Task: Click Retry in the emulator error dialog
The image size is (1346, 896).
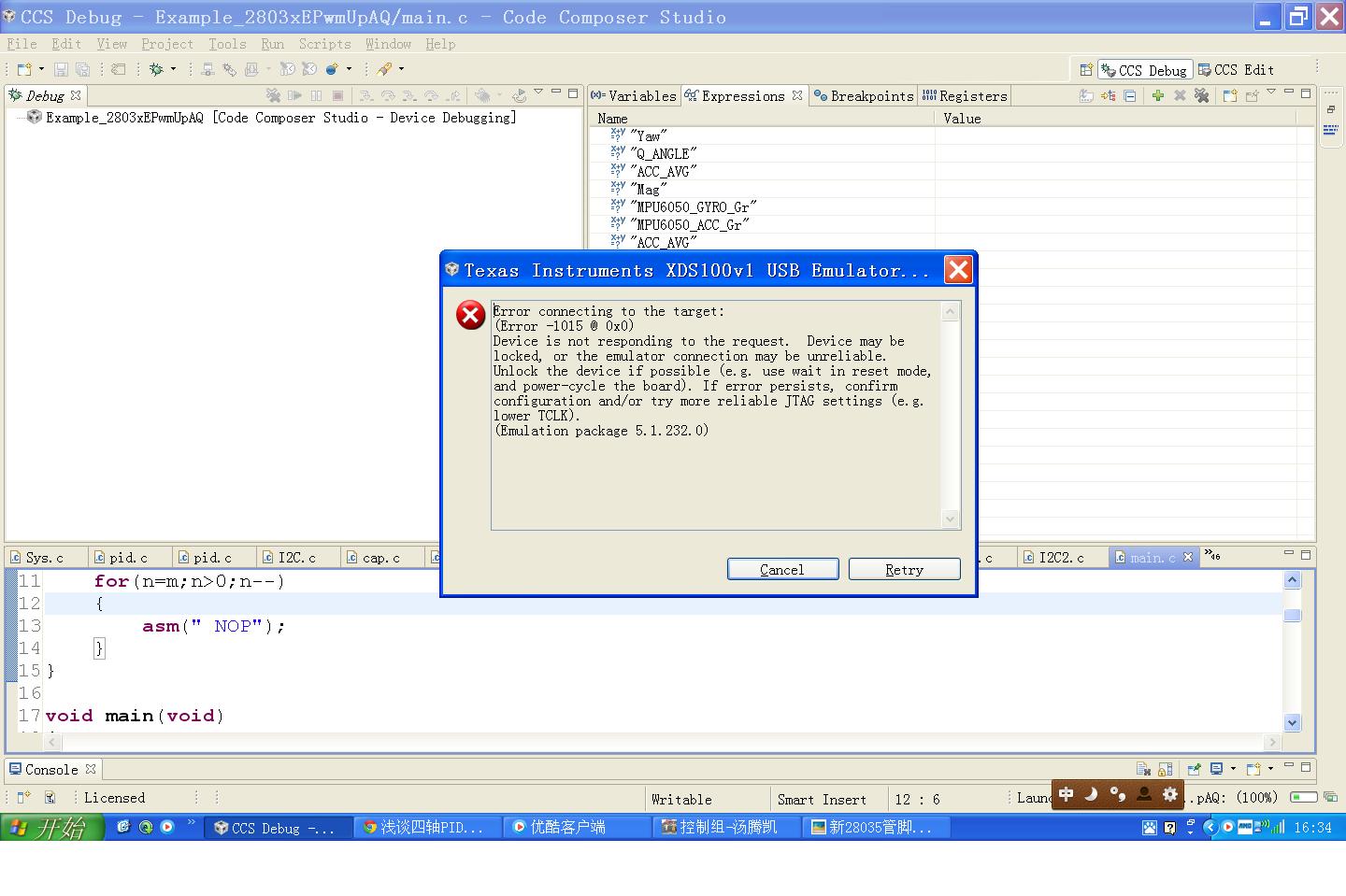Action: tap(904, 569)
